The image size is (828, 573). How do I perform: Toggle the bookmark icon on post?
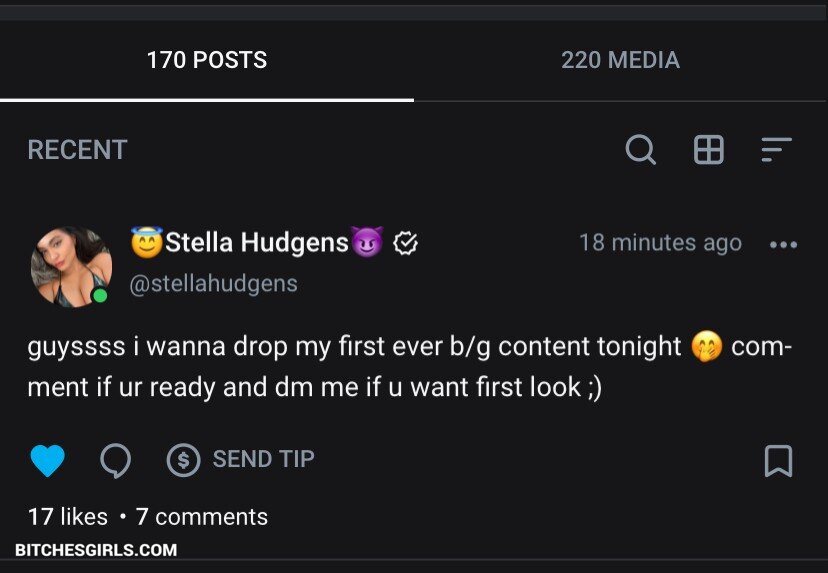(x=778, y=460)
